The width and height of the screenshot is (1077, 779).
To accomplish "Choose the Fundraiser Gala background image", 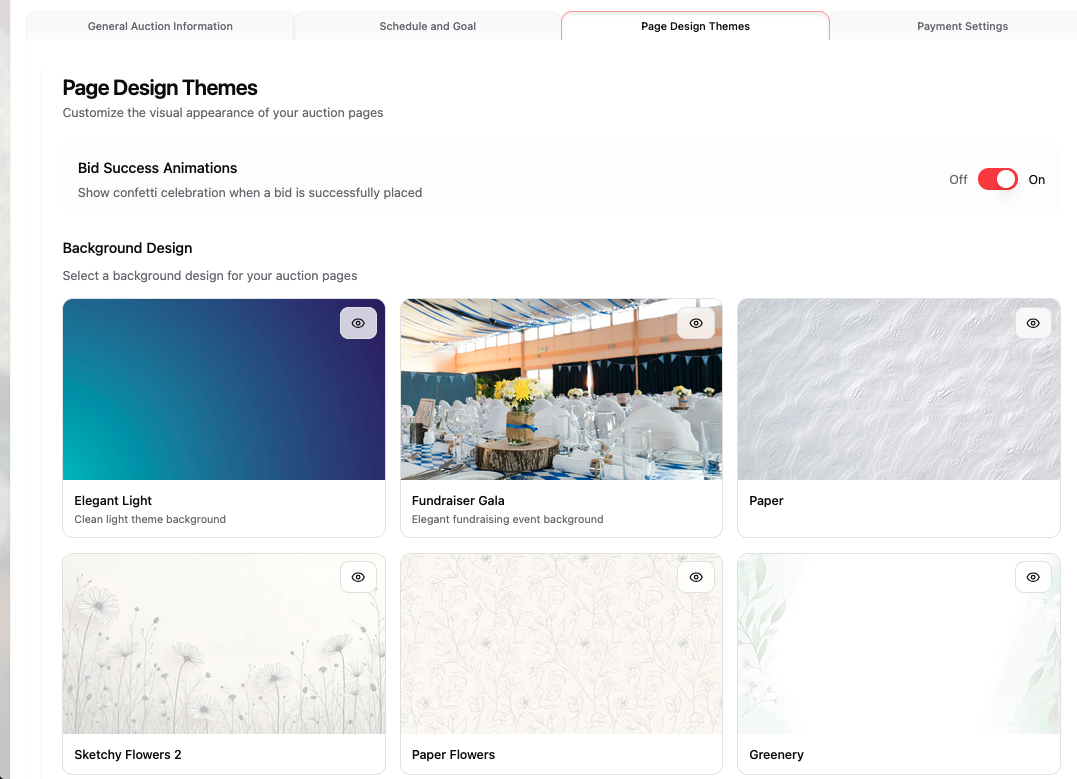I will coord(561,400).
